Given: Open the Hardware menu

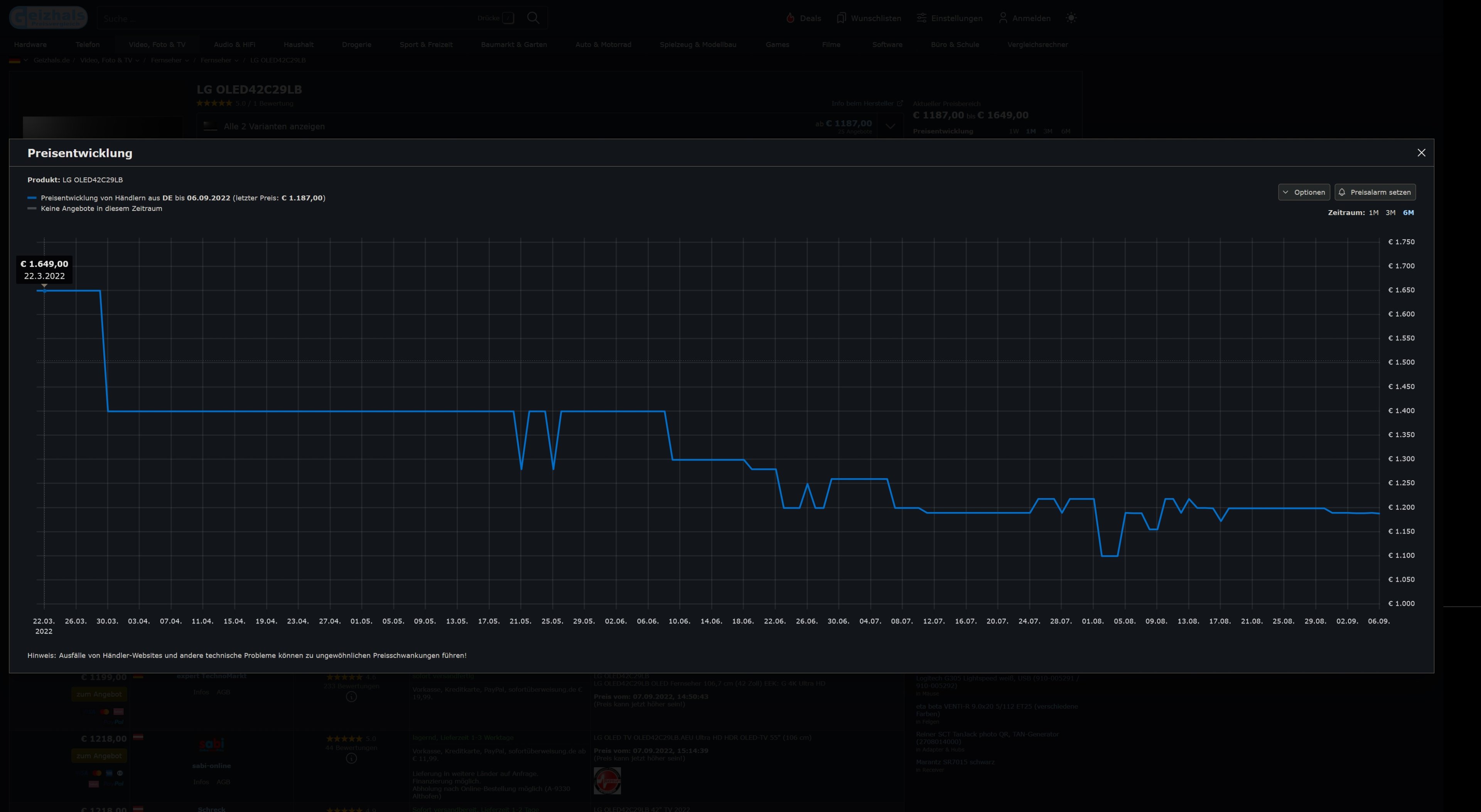Looking at the screenshot, I should pos(30,44).
